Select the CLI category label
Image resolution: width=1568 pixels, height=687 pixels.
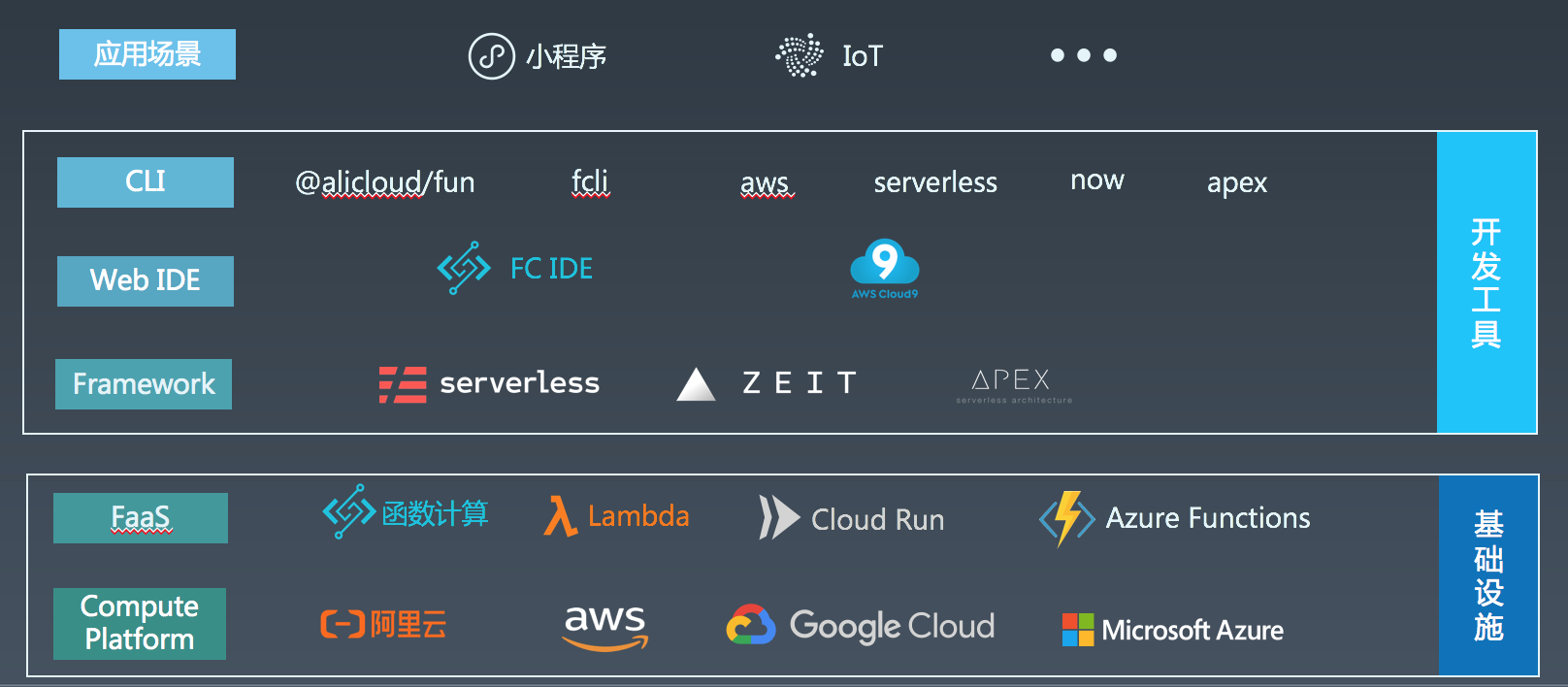click(146, 182)
